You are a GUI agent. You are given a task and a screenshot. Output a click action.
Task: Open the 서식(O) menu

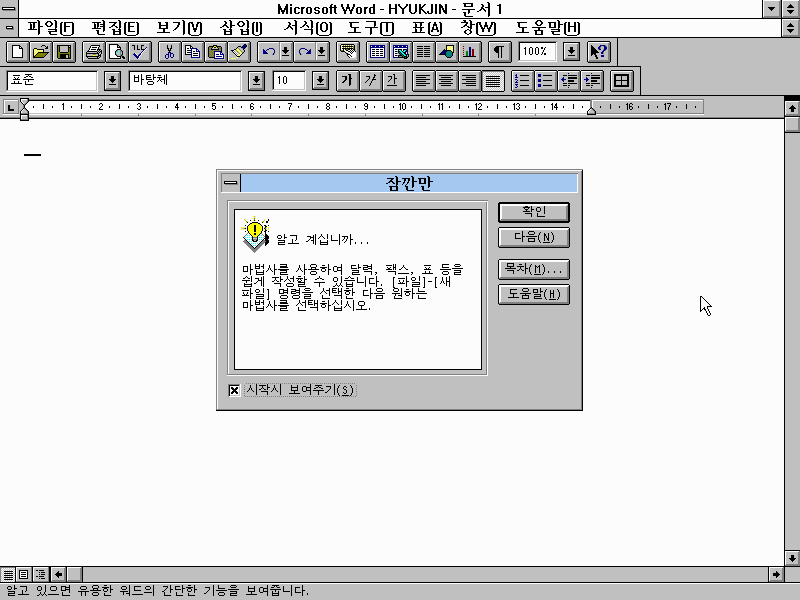pyautogui.click(x=308, y=28)
